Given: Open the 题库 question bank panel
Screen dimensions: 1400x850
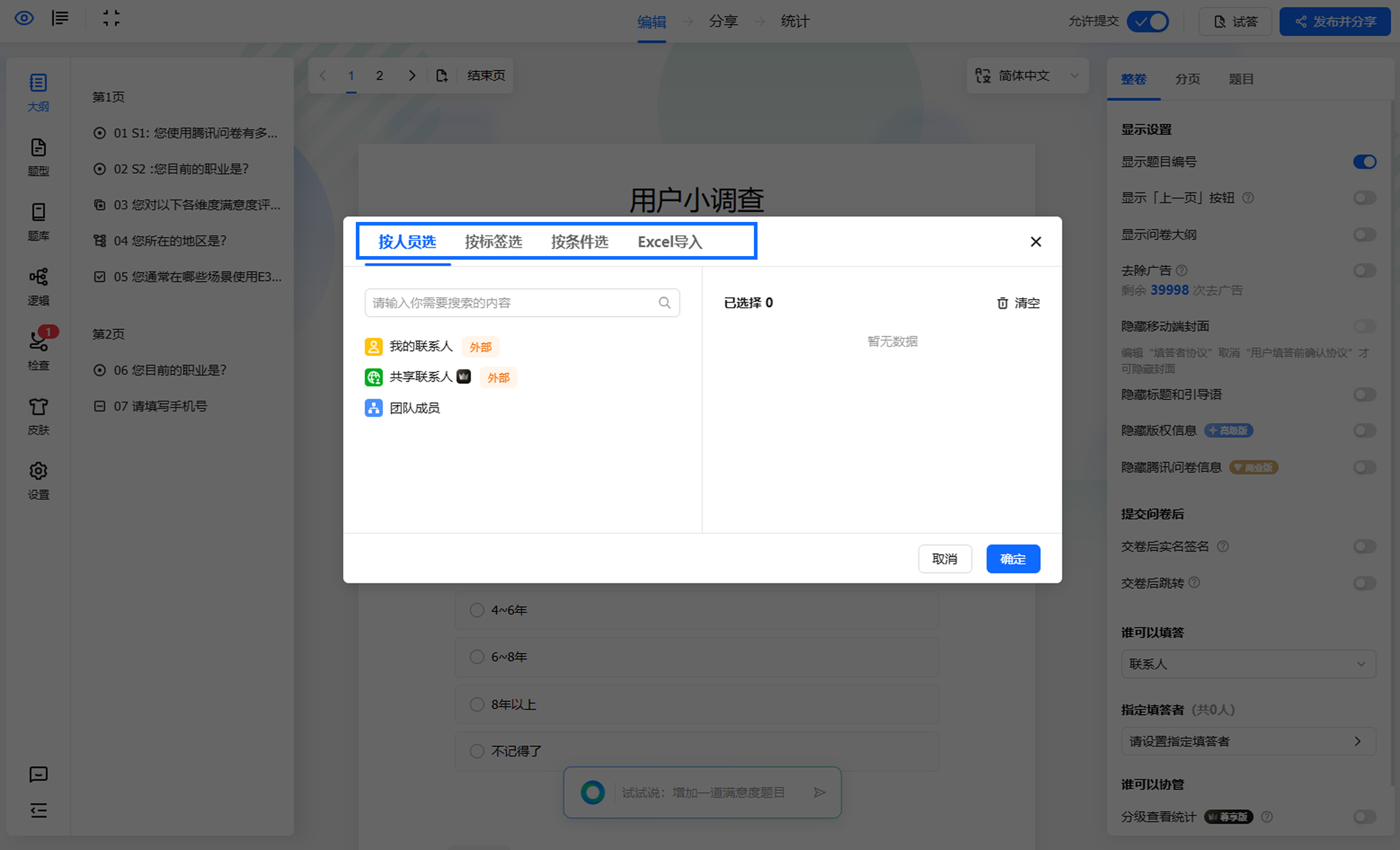Looking at the screenshot, I should (38, 222).
